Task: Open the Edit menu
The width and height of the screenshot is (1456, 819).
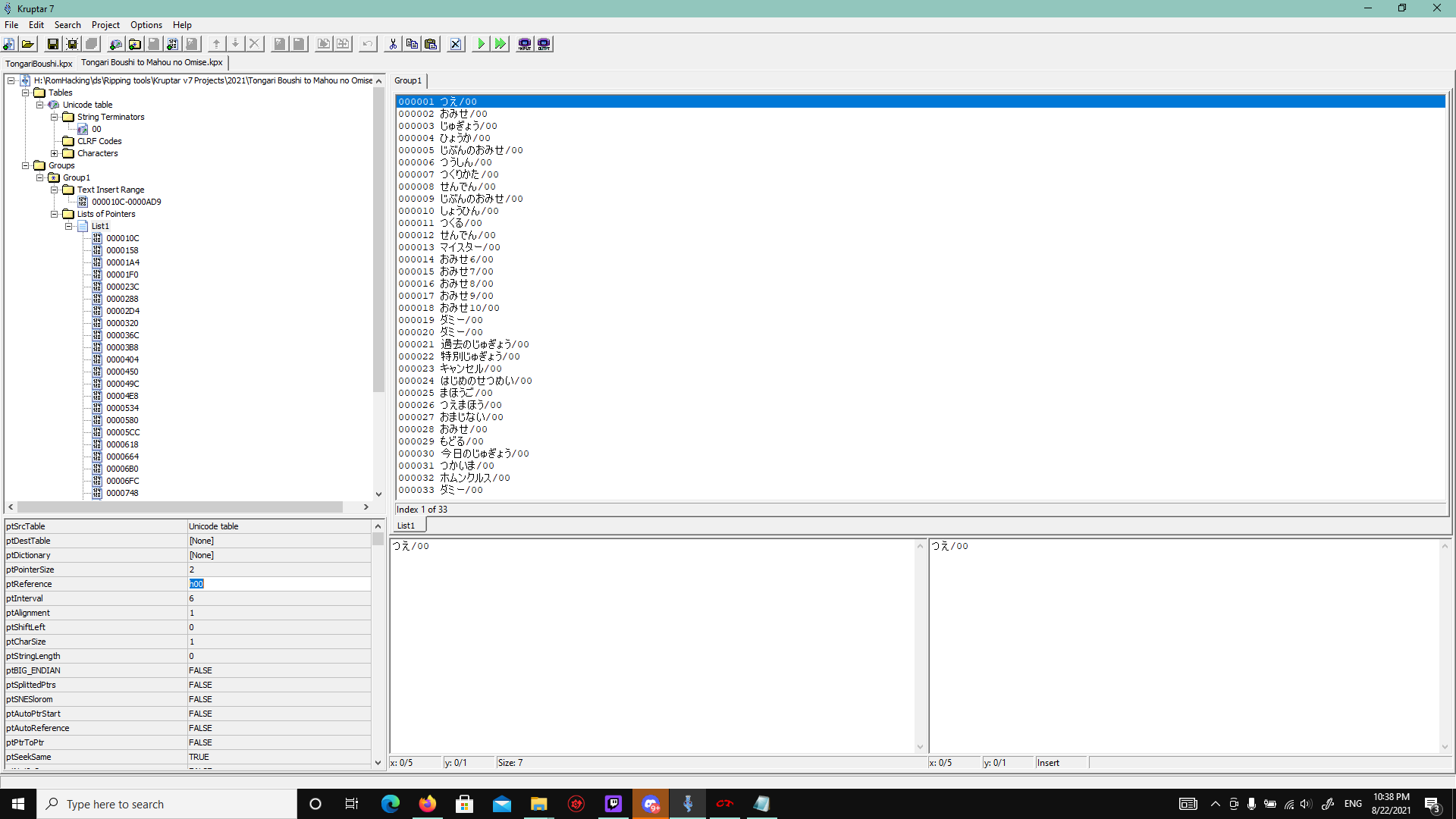Action: pos(36,25)
